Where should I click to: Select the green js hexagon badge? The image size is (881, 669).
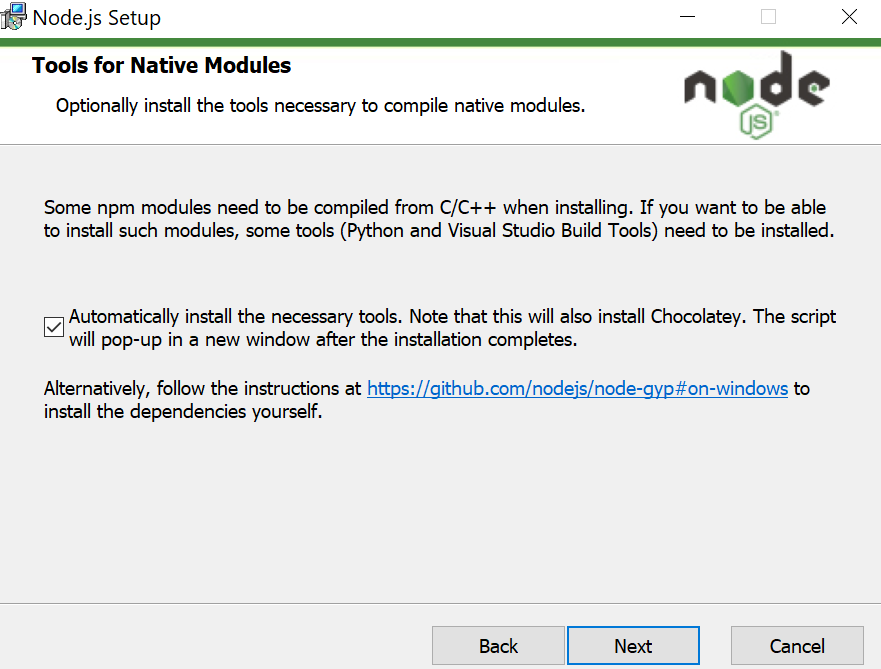pyautogui.click(x=756, y=120)
